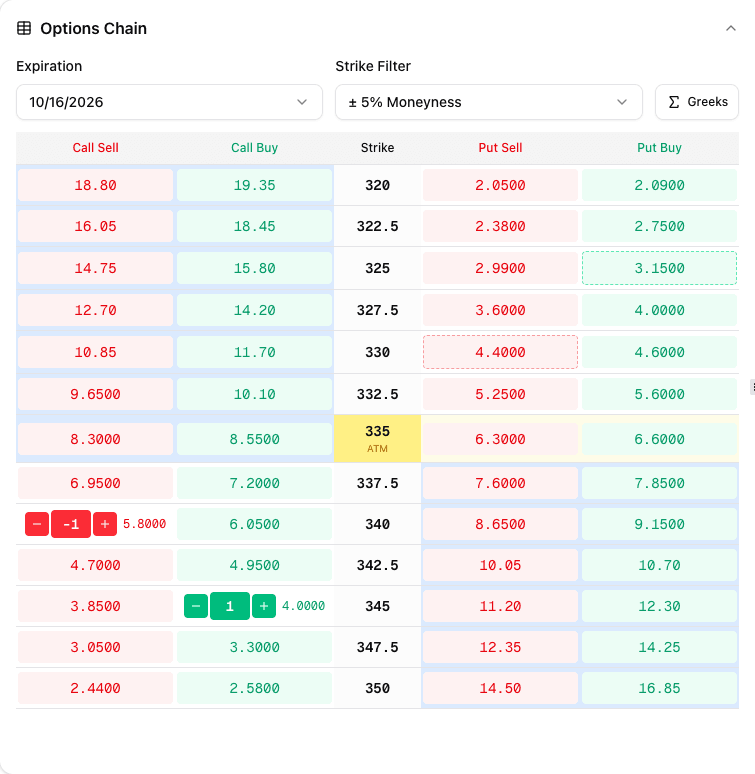The image size is (755, 774).
Task: Select Put Buy 4.6000 at strike 330
Action: point(659,352)
